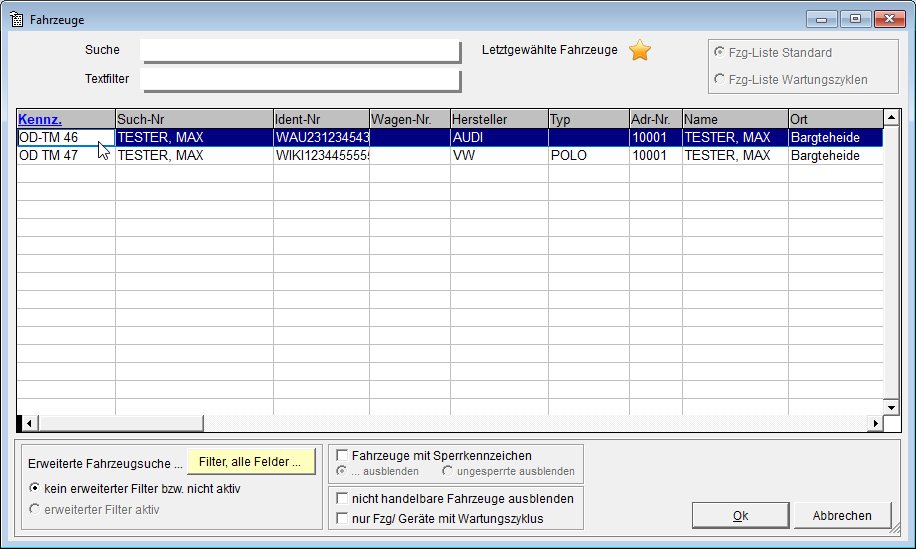The image size is (916, 549).
Task: Click Adr-Nr. 10001 in the AUDI row
Action: (x=655, y=137)
